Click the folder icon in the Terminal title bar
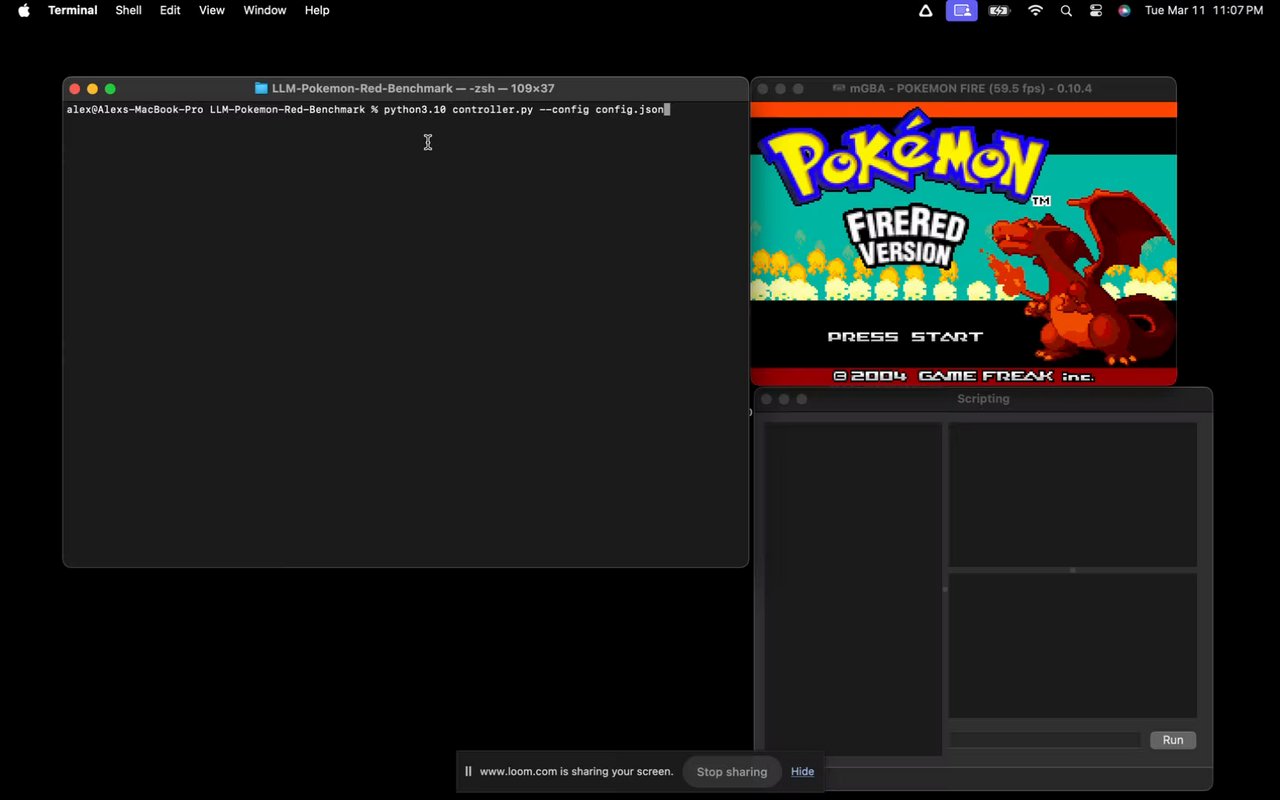Screen dimensions: 1280x800 pos(261,89)
